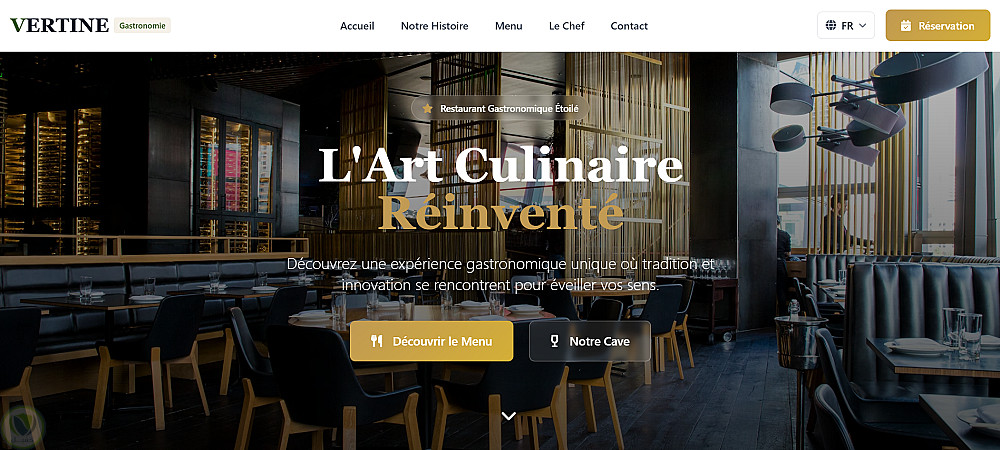Open the Le Chef page
Viewport: 1000px width, 450px height.
tap(566, 26)
